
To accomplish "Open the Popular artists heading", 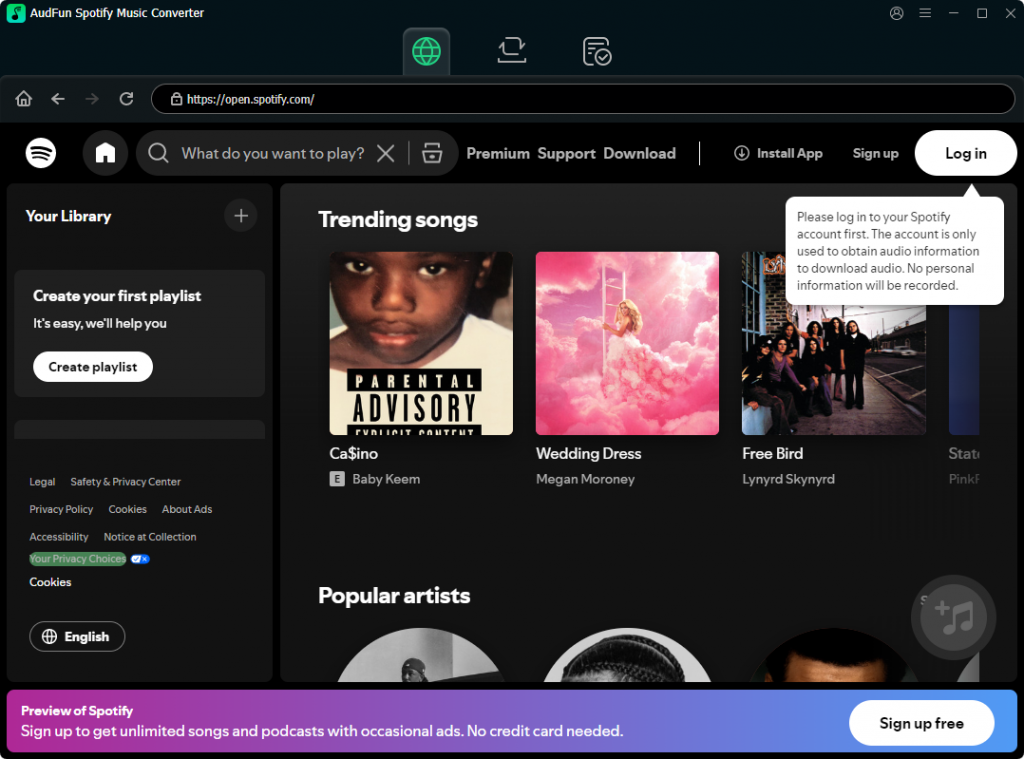I will point(394,596).
